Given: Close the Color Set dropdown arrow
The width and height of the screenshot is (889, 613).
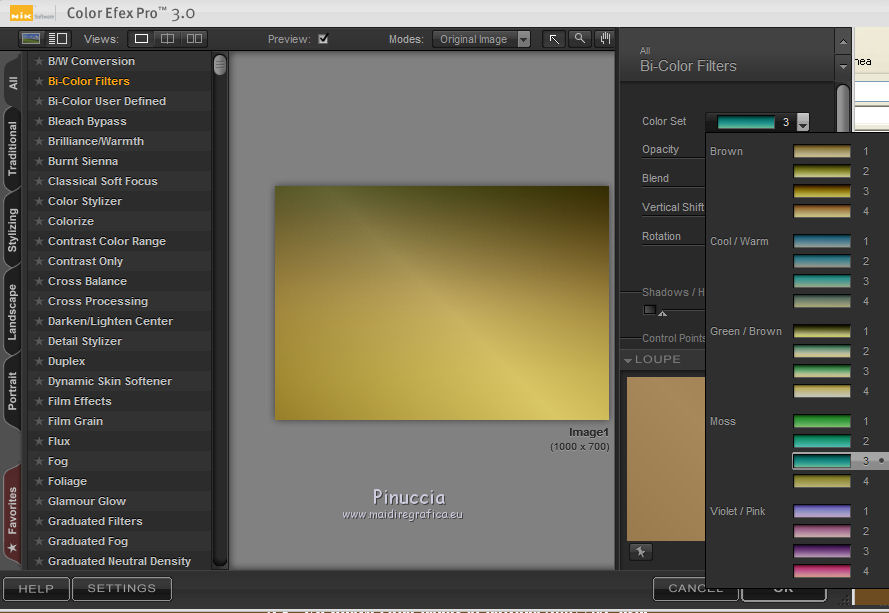Looking at the screenshot, I should 802,123.
